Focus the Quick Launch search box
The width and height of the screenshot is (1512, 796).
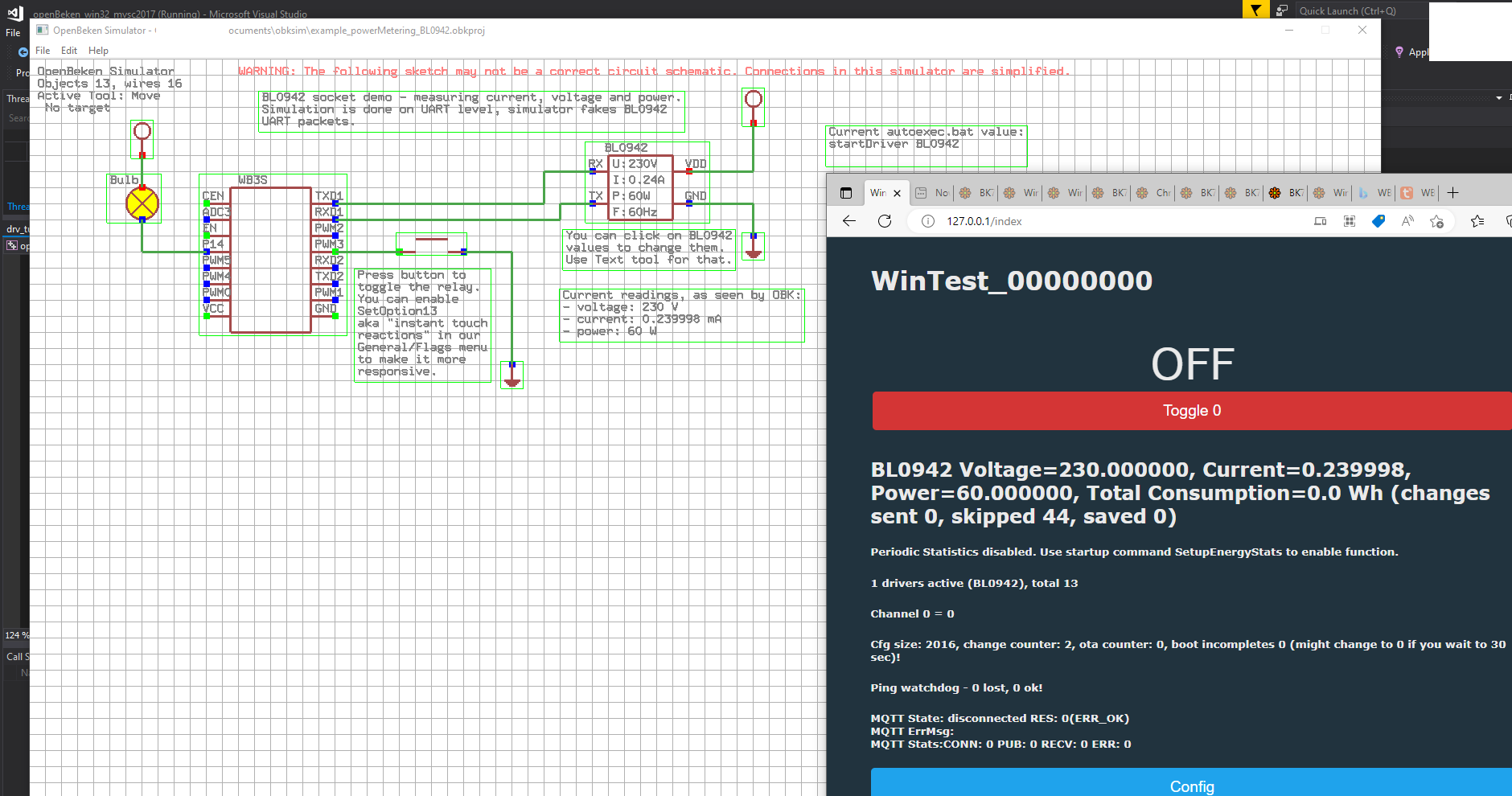(1361, 10)
